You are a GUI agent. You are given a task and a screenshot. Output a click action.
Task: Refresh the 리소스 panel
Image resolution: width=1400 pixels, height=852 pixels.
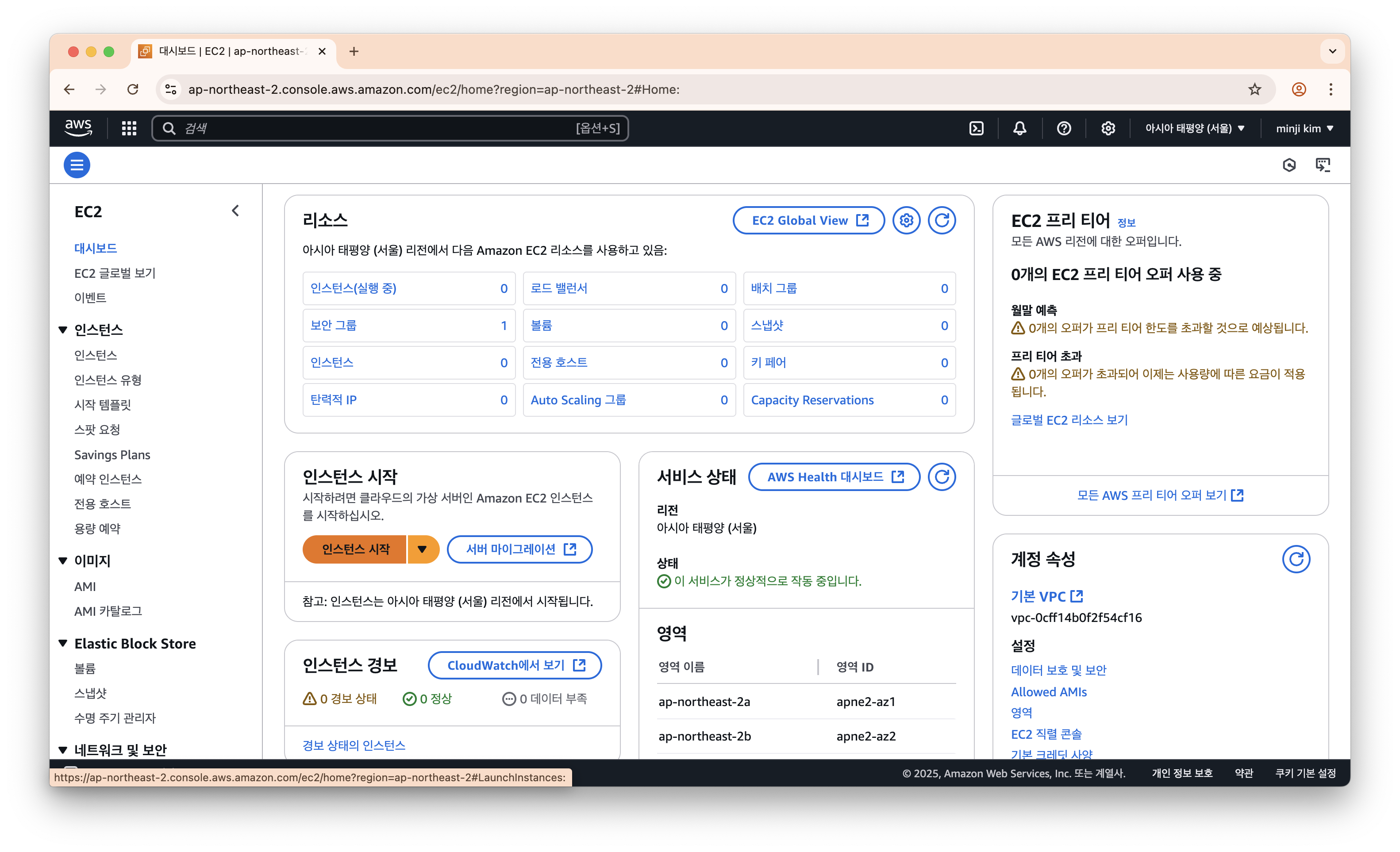click(x=942, y=220)
